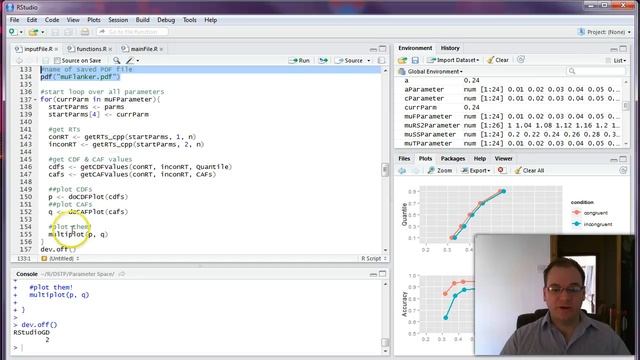Click the compile notebook icon right of Source
Viewport: 640px width, 360px height.
point(381,60)
